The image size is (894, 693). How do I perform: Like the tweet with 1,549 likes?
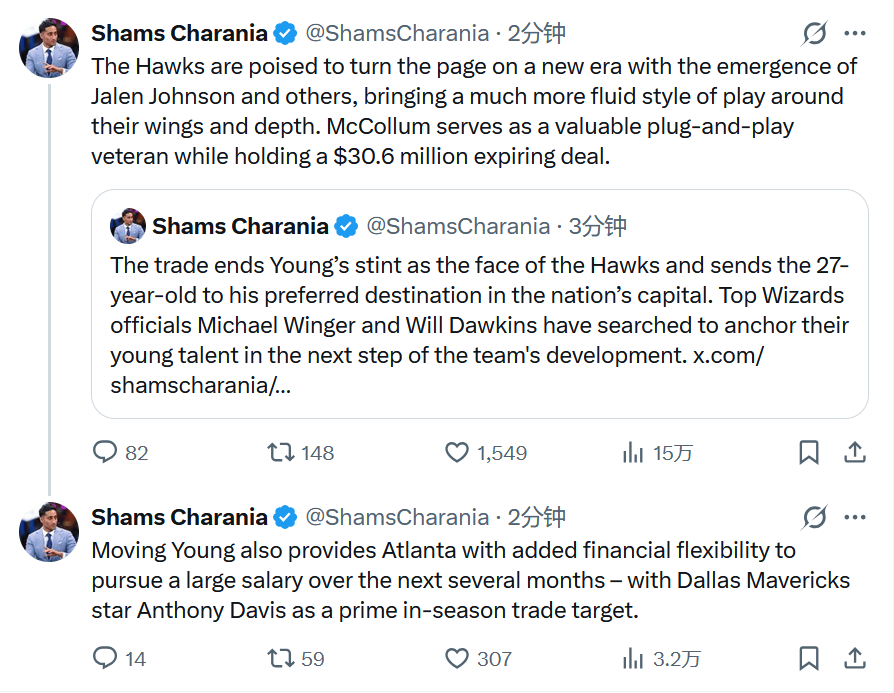click(x=457, y=453)
